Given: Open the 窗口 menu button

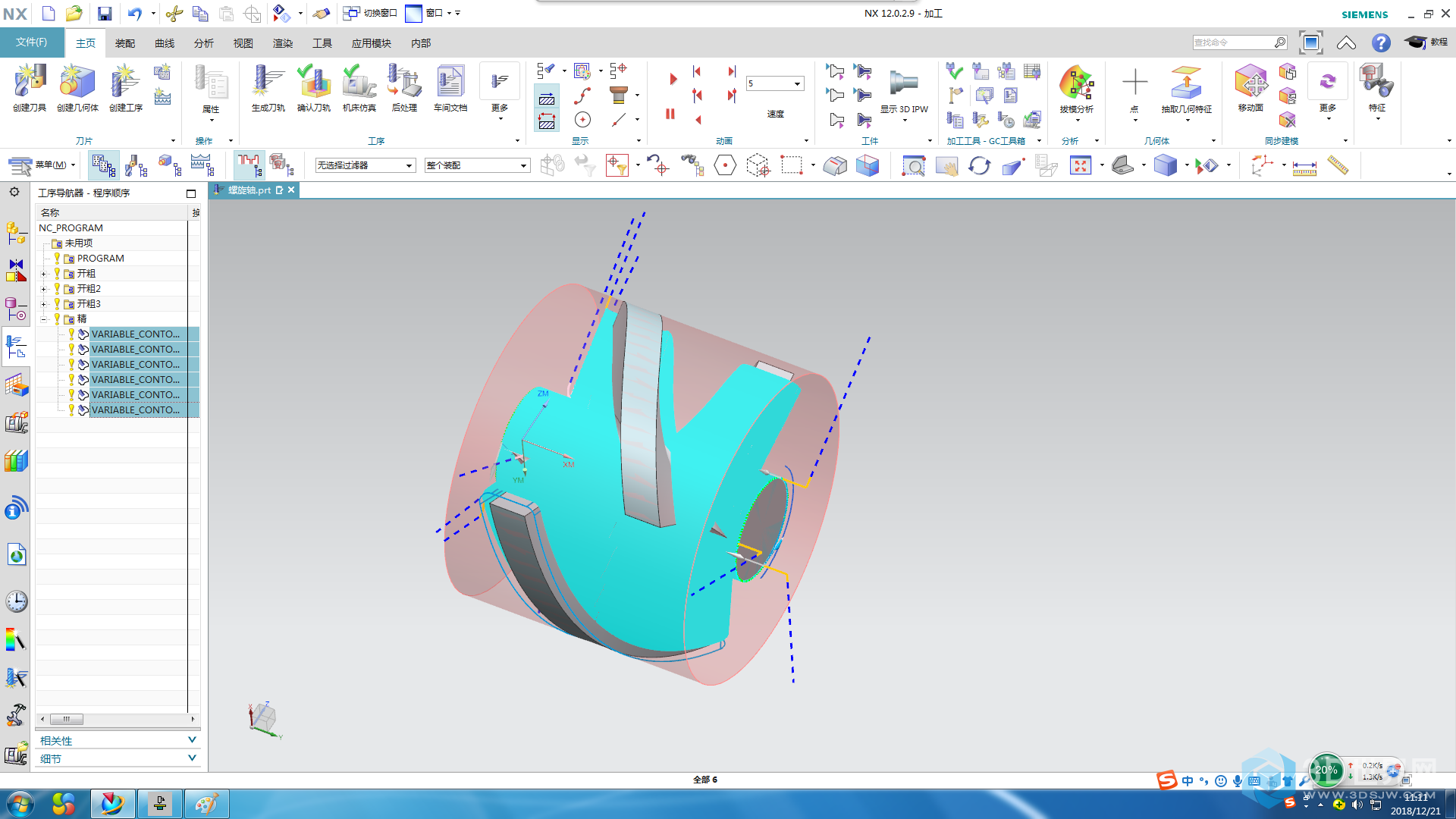Looking at the screenshot, I should (433, 13).
